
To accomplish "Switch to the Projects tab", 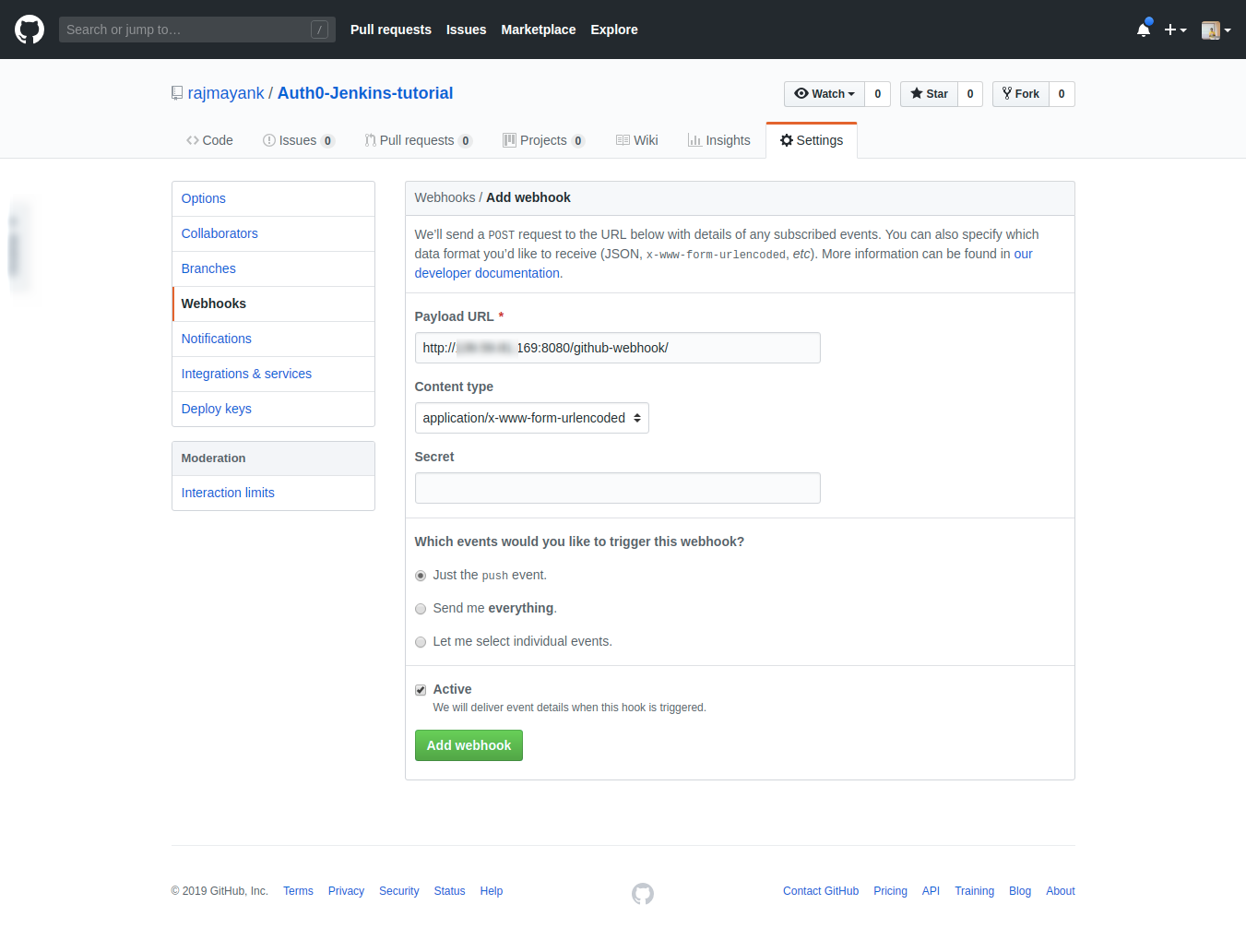I will point(543,140).
